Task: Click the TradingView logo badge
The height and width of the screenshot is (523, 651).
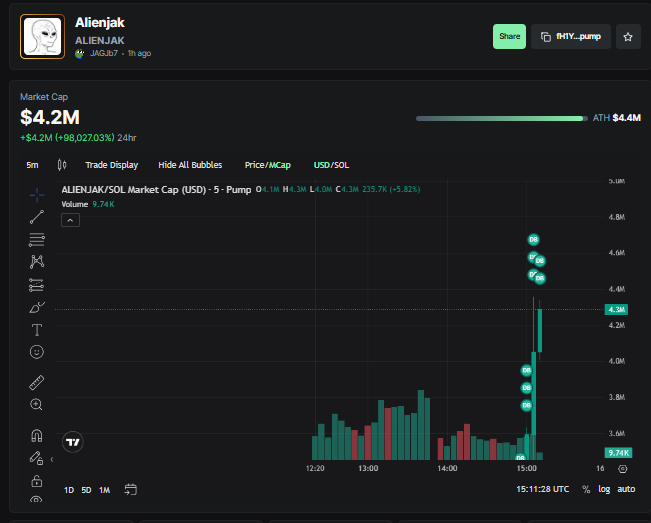Action: [73, 442]
